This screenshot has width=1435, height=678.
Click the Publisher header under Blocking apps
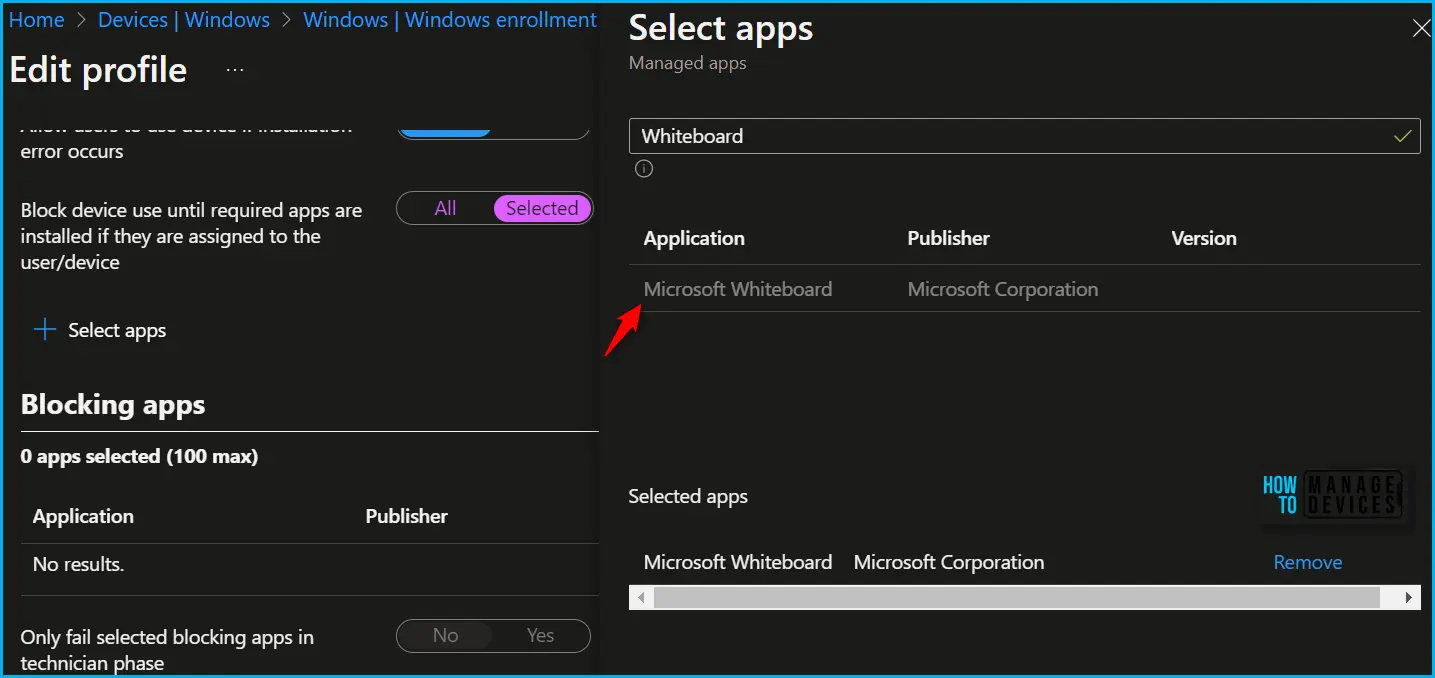[x=406, y=516]
